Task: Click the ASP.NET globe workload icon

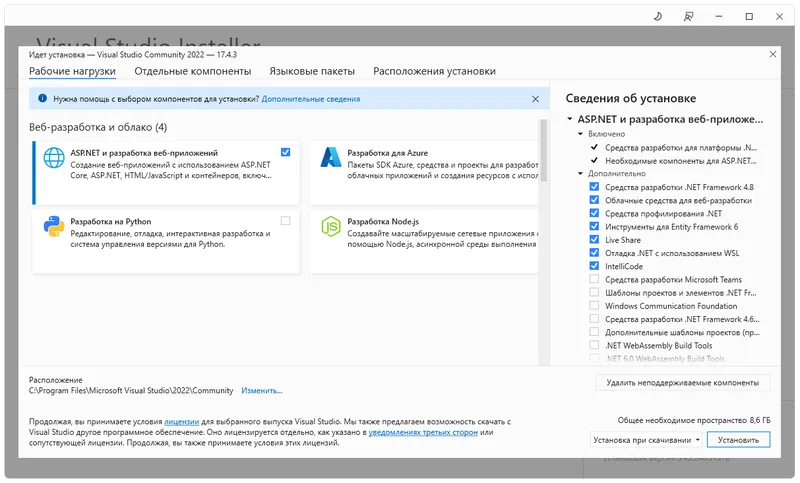Action: coord(54,158)
